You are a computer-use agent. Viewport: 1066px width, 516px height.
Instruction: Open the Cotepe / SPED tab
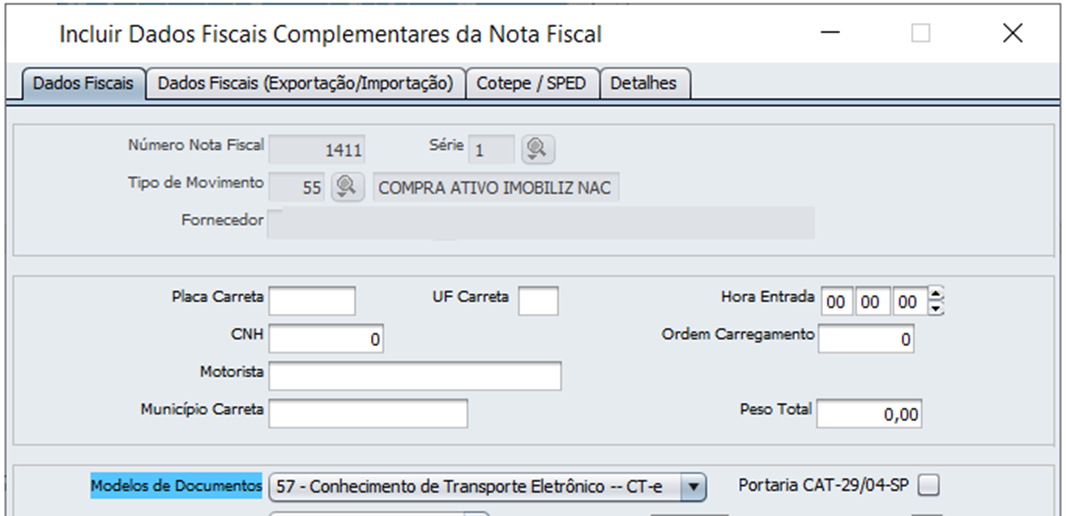point(532,84)
